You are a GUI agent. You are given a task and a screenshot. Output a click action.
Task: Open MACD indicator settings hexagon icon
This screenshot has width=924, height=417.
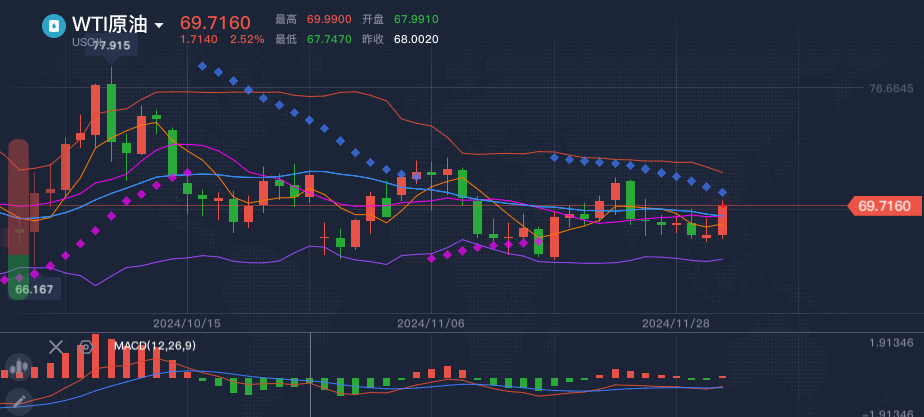tap(86, 347)
